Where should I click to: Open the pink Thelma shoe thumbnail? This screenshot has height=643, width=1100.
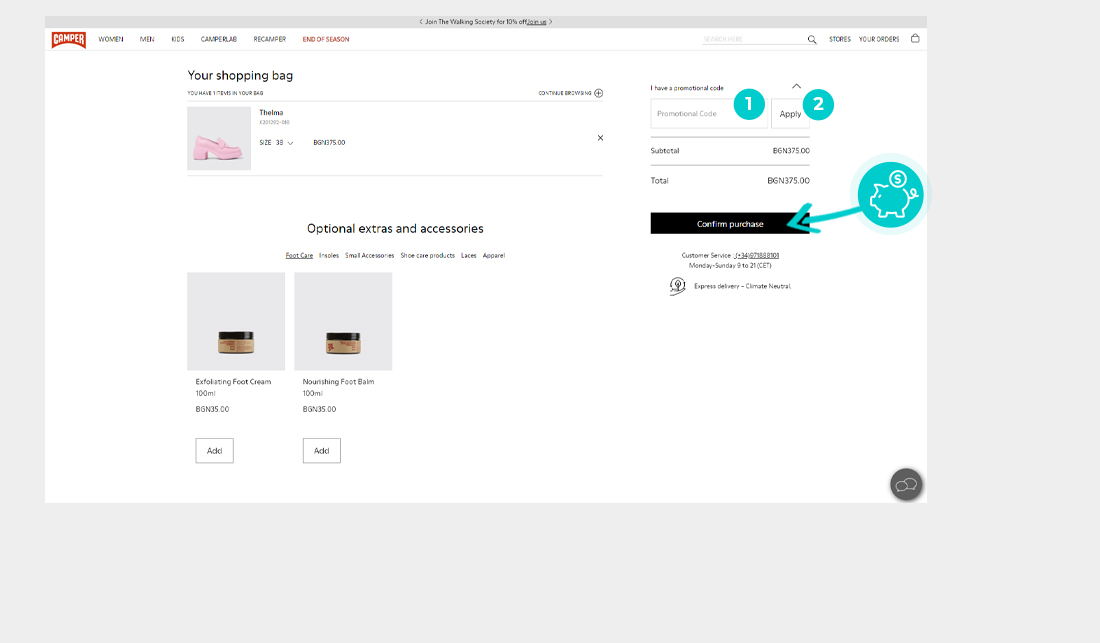219,138
